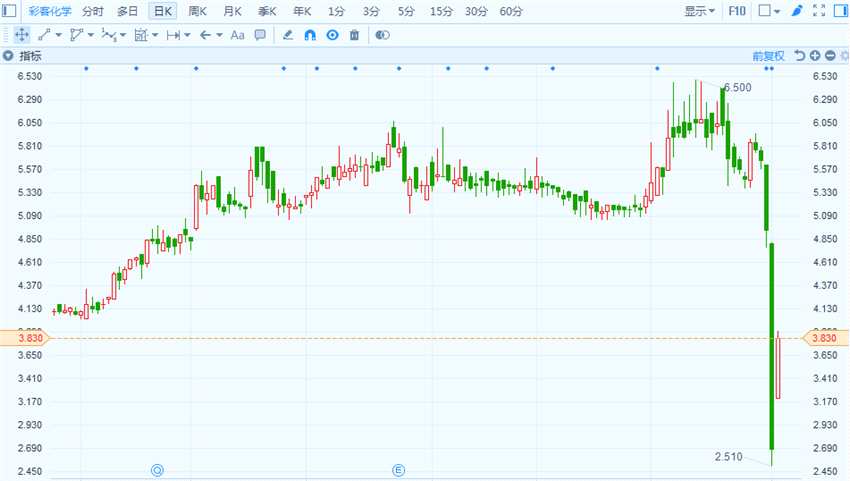
Task: Select the wave polyline drawing tool
Action: (108, 35)
